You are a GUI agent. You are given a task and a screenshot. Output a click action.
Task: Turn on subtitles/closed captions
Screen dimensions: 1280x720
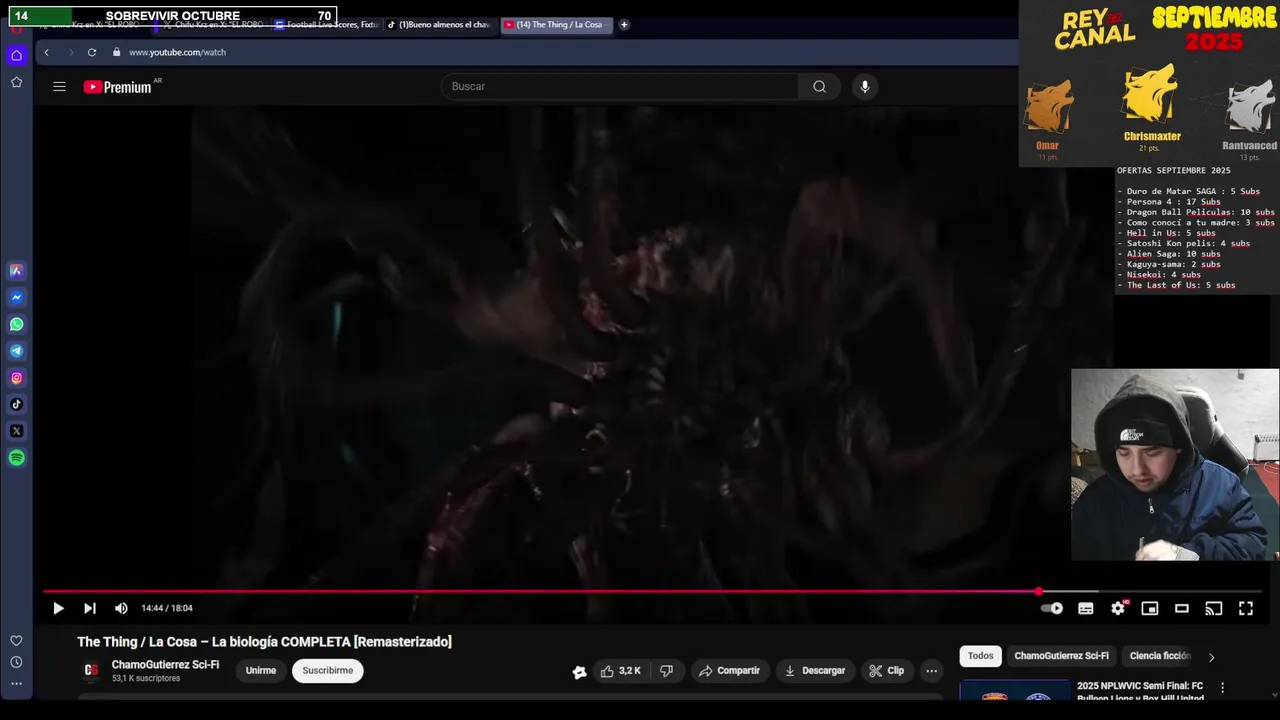coord(1086,608)
